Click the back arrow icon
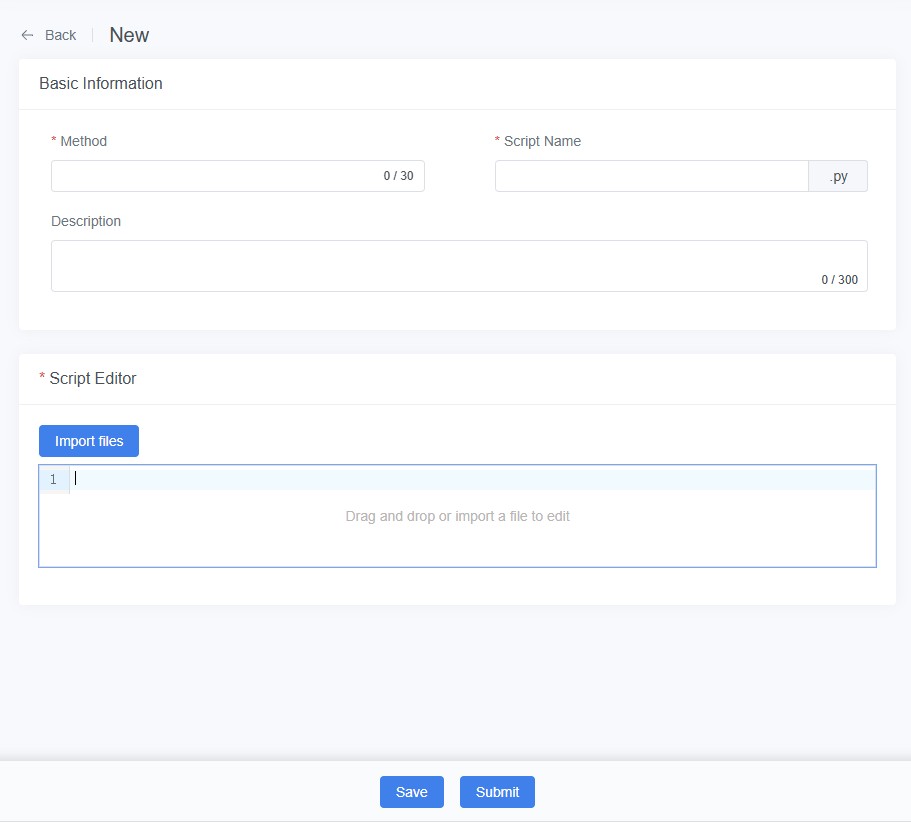This screenshot has height=823, width=911. click(x=27, y=34)
